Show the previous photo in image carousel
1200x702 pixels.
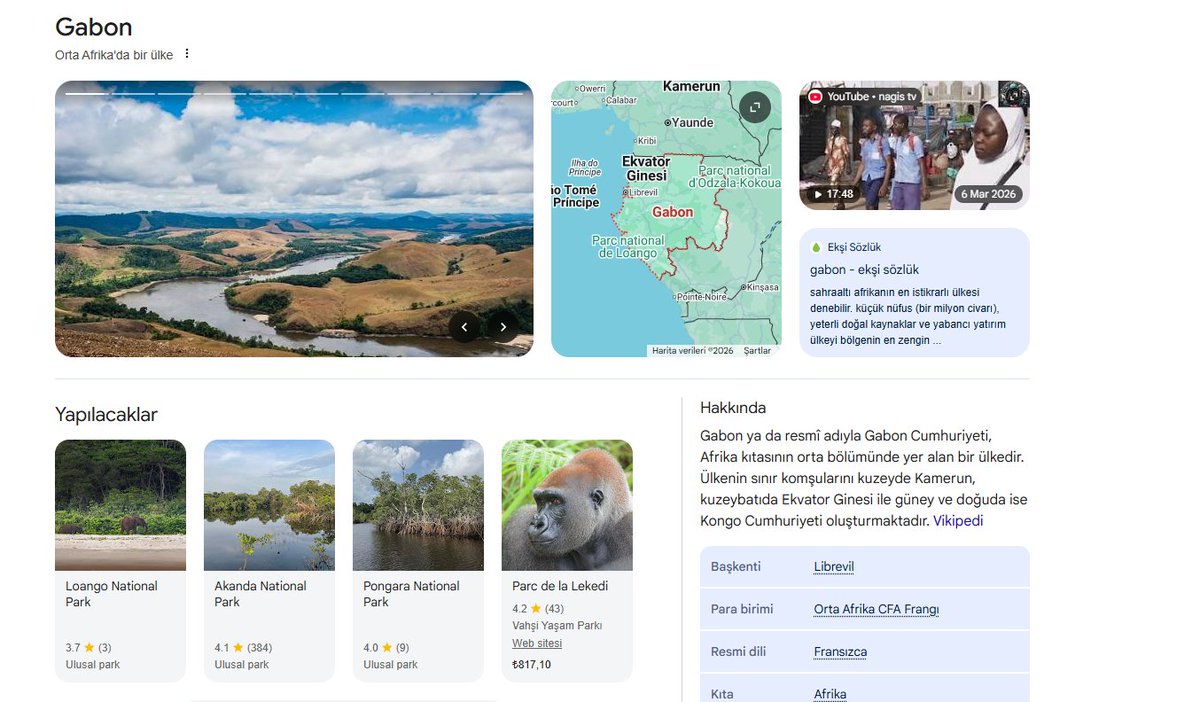[x=464, y=327]
